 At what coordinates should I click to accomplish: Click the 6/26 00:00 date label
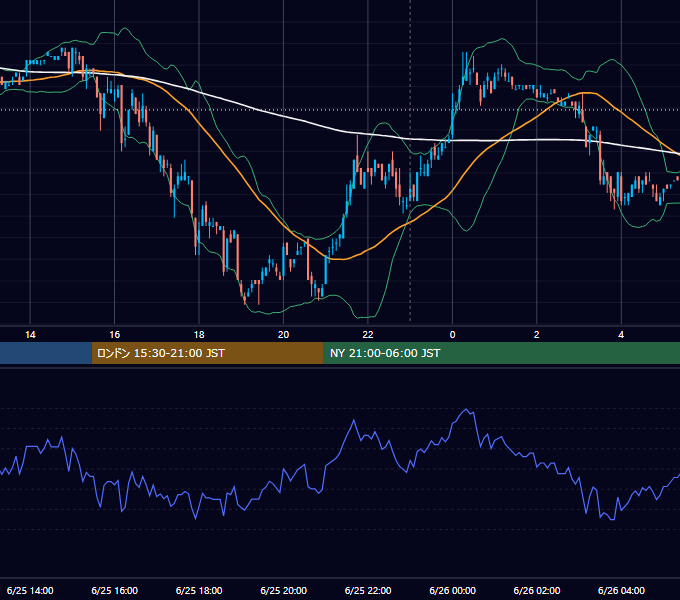[452, 590]
